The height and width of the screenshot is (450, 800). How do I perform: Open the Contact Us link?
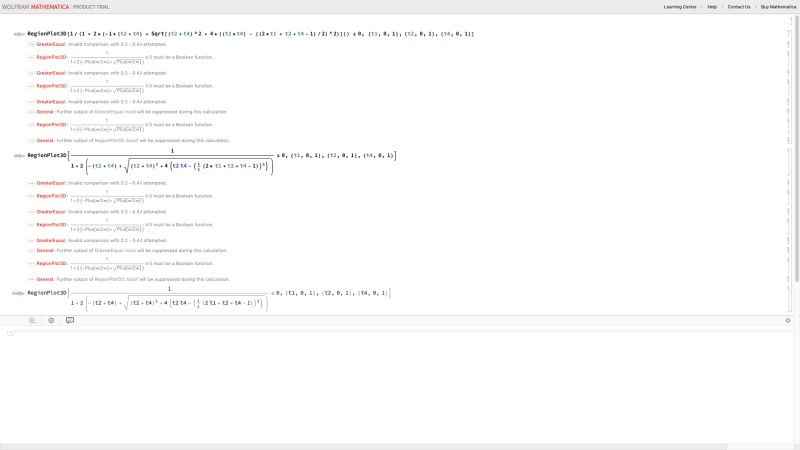[739, 7]
